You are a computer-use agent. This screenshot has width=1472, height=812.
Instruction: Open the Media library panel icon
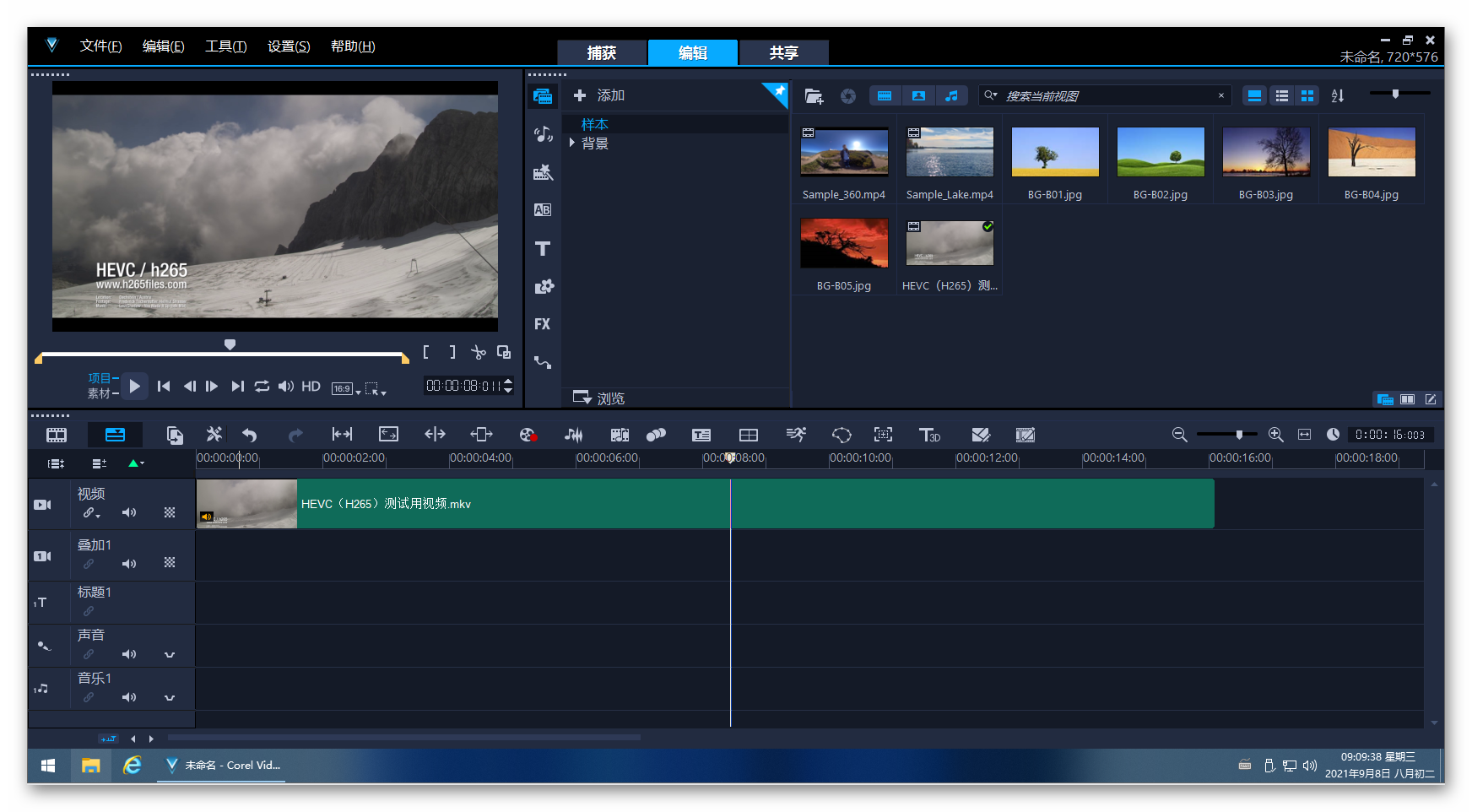pyautogui.click(x=542, y=96)
